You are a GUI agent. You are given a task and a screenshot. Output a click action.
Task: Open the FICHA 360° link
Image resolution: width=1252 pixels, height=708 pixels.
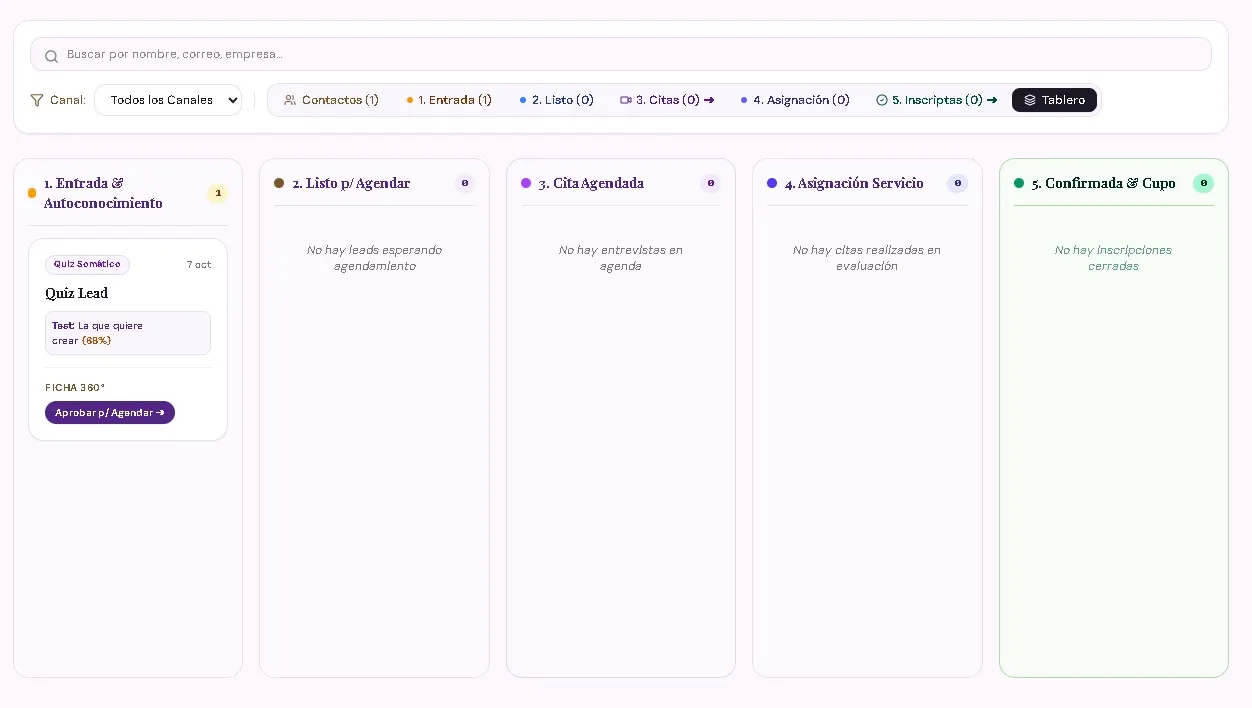point(75,387)
